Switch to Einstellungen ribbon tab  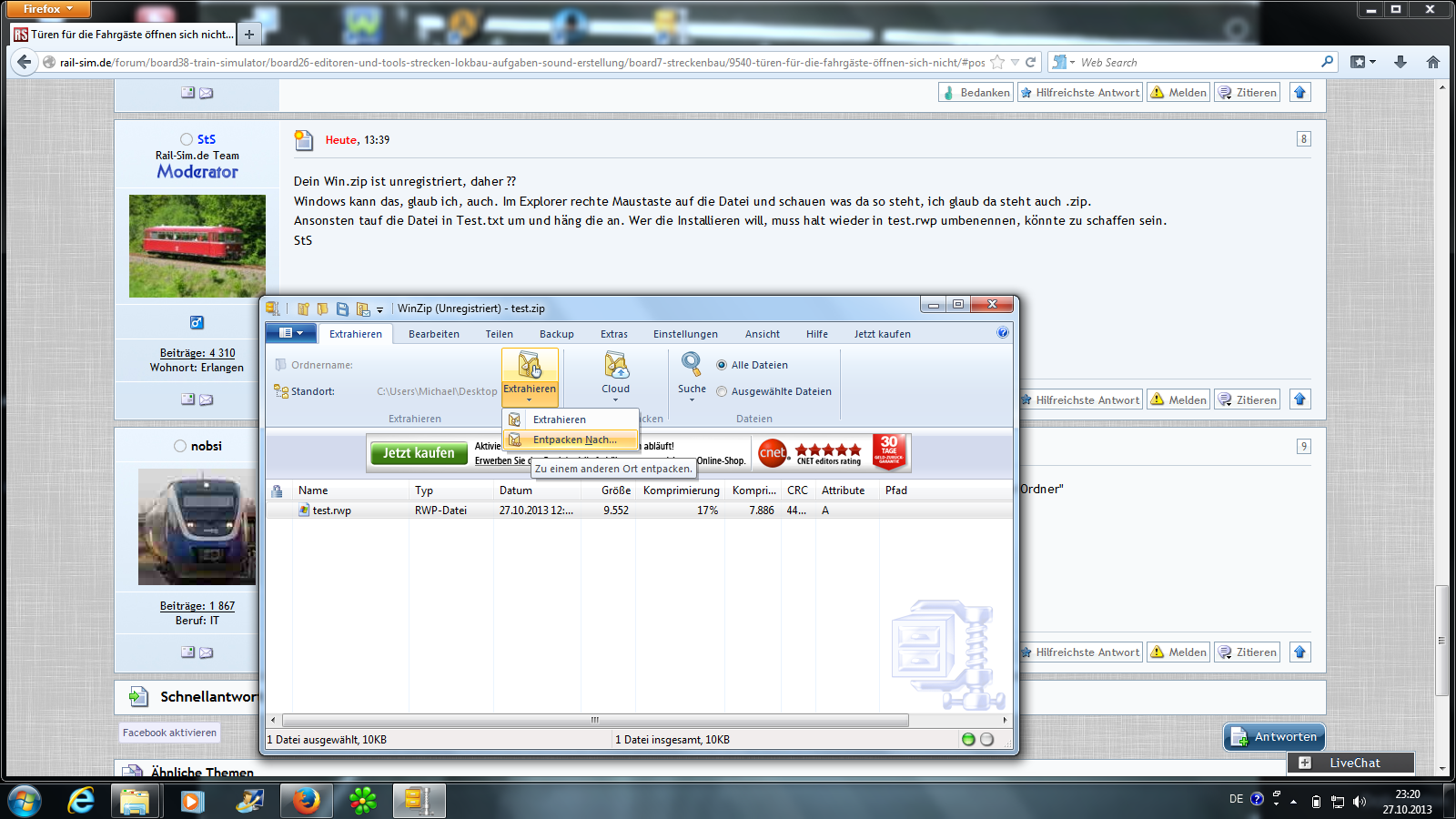[685, 334]
